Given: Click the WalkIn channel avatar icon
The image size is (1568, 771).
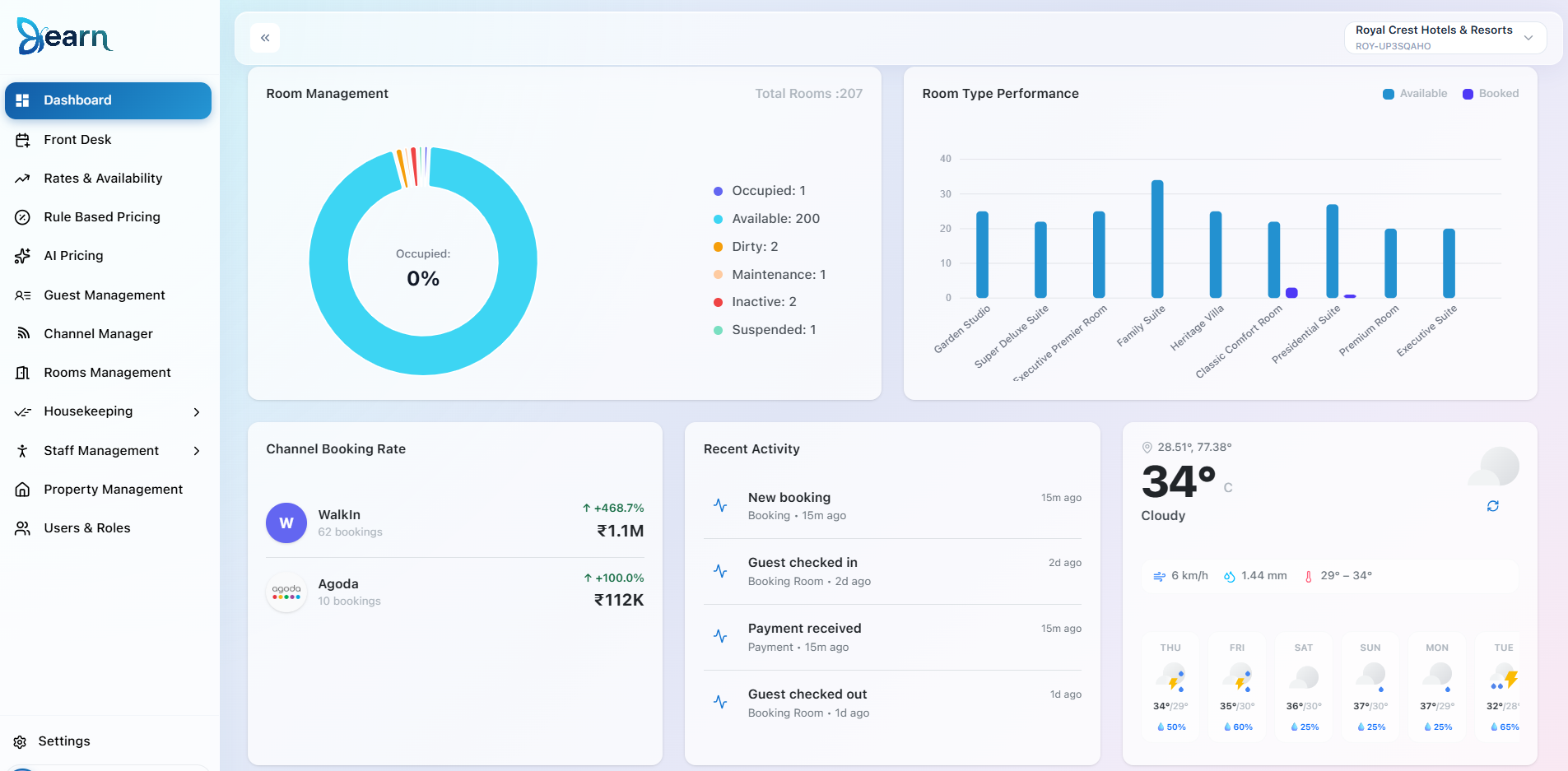Looking at the screenshot, I should [x=286, y=523].
